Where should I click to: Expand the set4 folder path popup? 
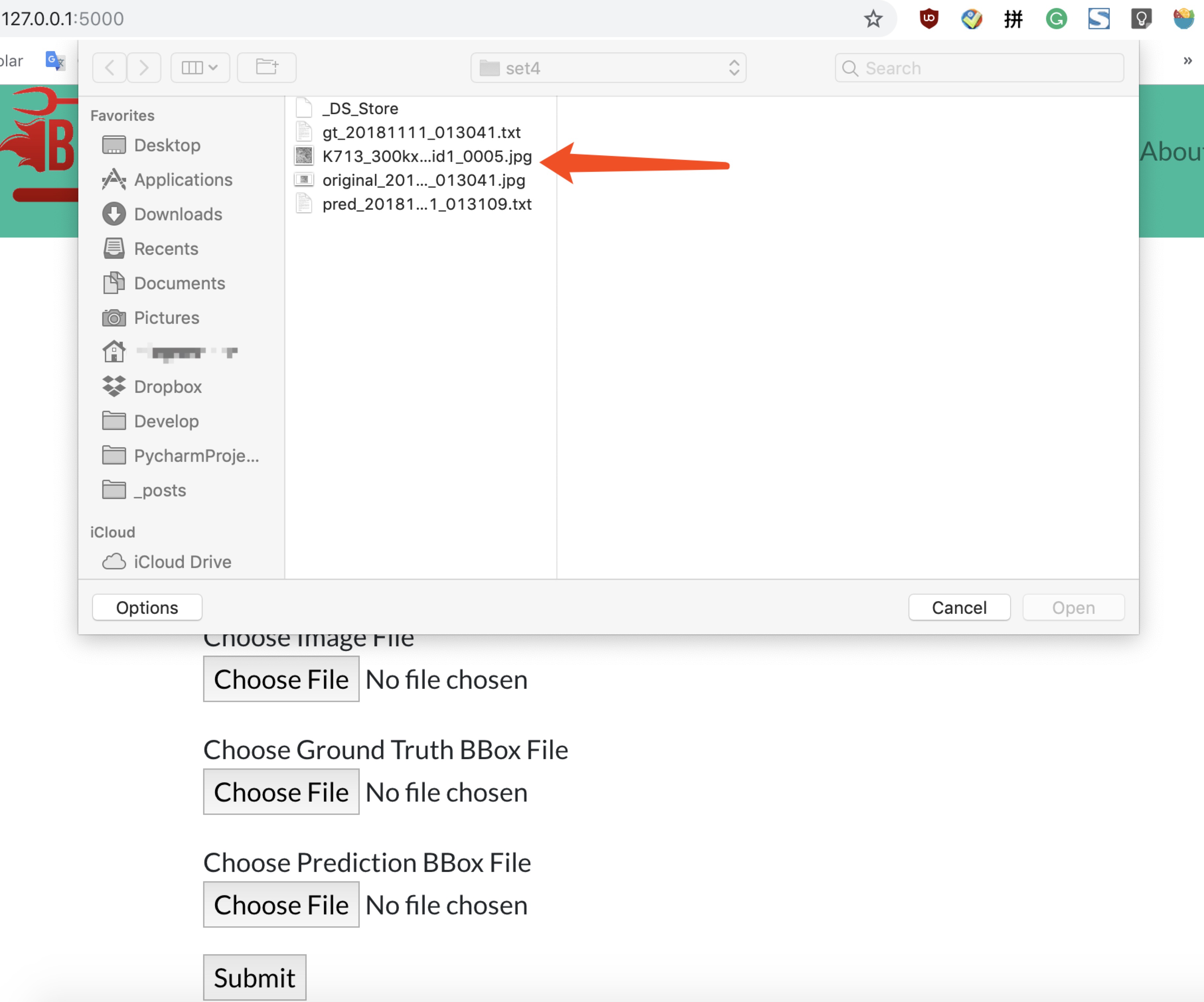pos(608,68)
